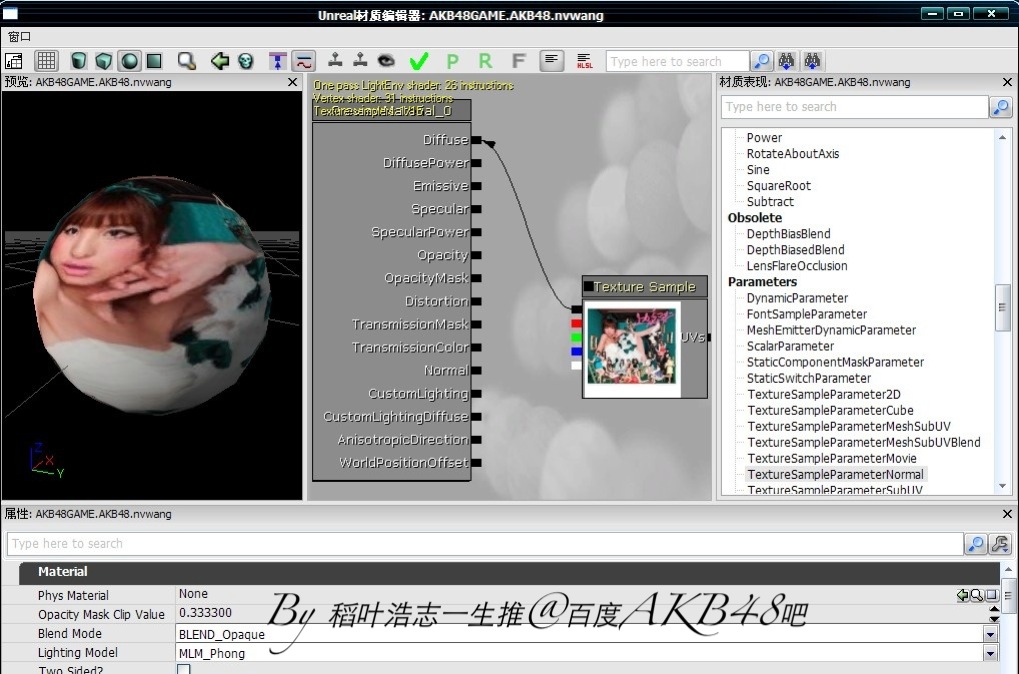
Task: Select ScalarParameter expression
Action: (x=790, y=346)
